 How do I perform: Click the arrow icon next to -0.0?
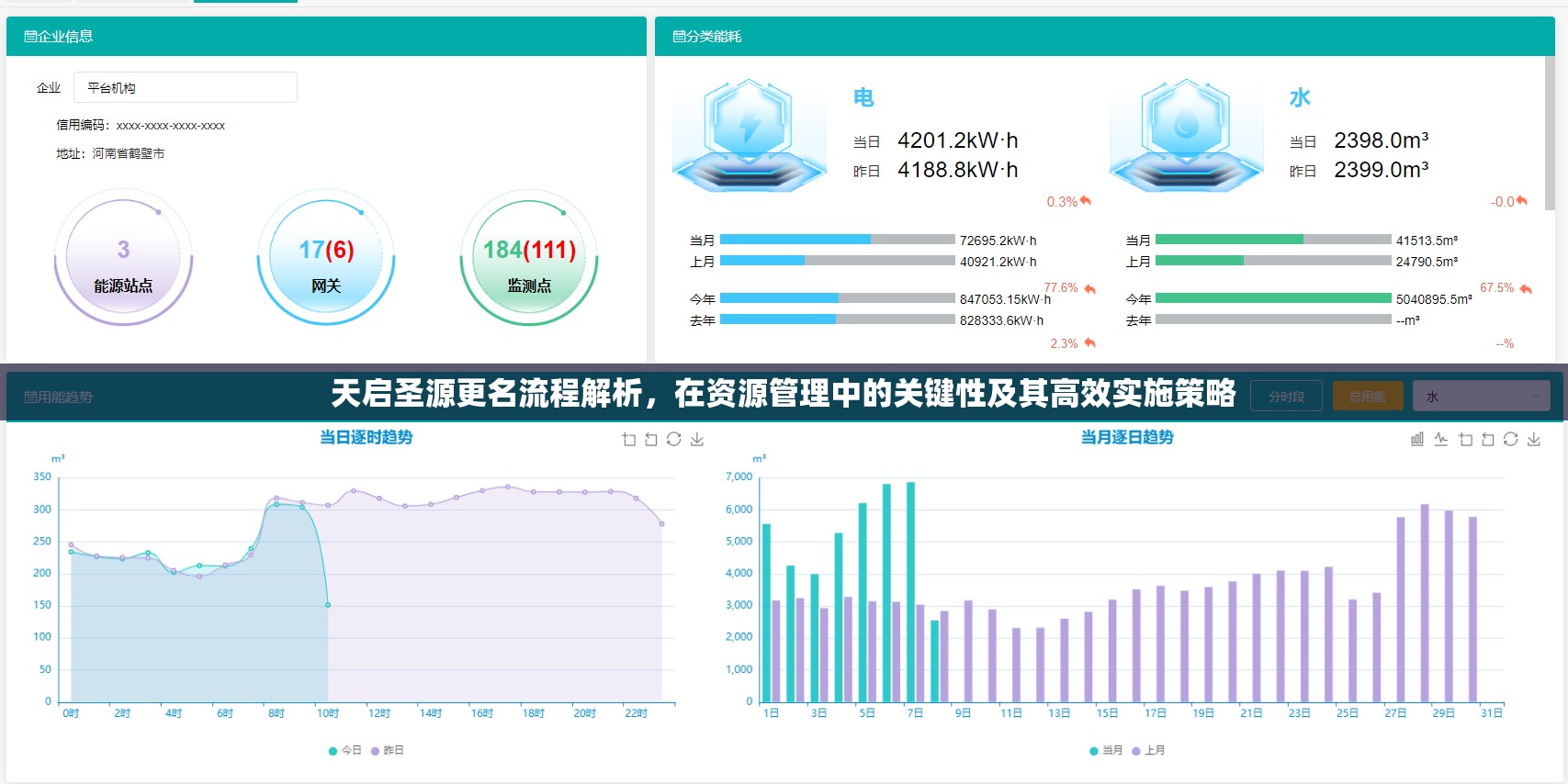(x=1522, y=201)
